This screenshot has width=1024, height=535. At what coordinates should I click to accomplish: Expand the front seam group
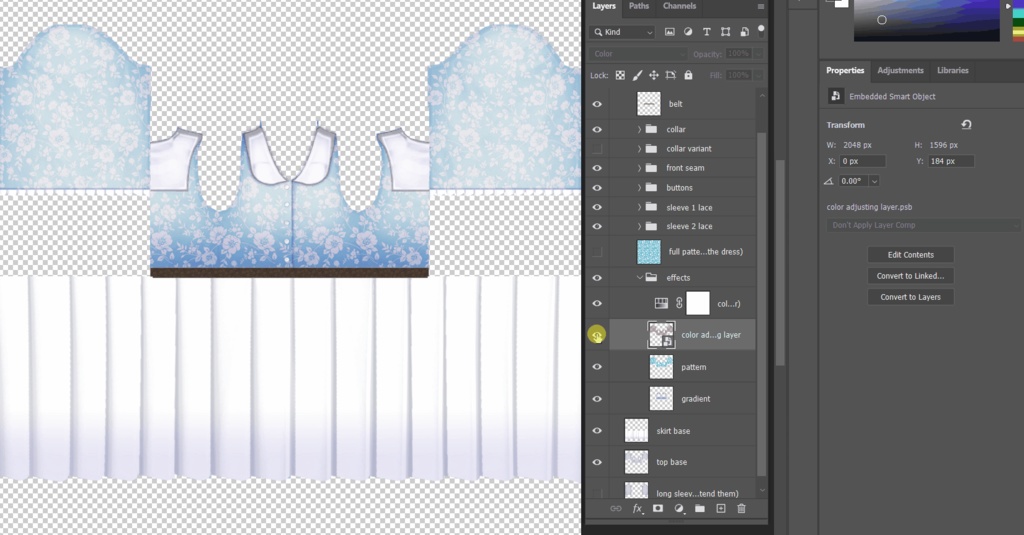click(x=639, y=168)
